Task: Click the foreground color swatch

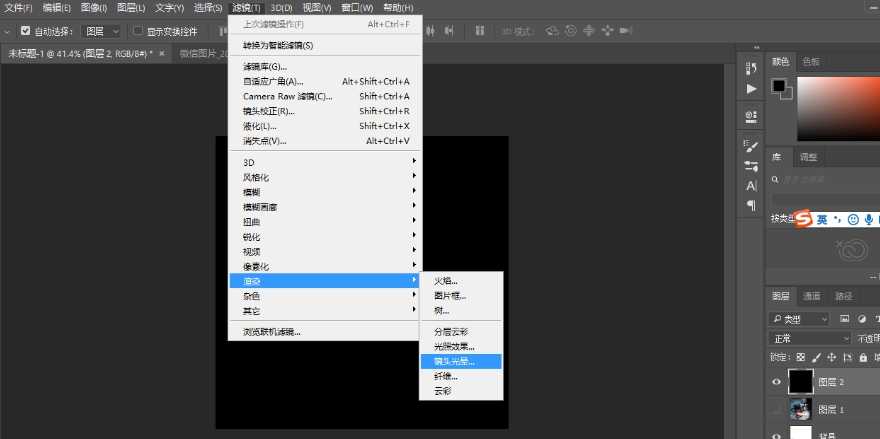Action: click(779, 87)
